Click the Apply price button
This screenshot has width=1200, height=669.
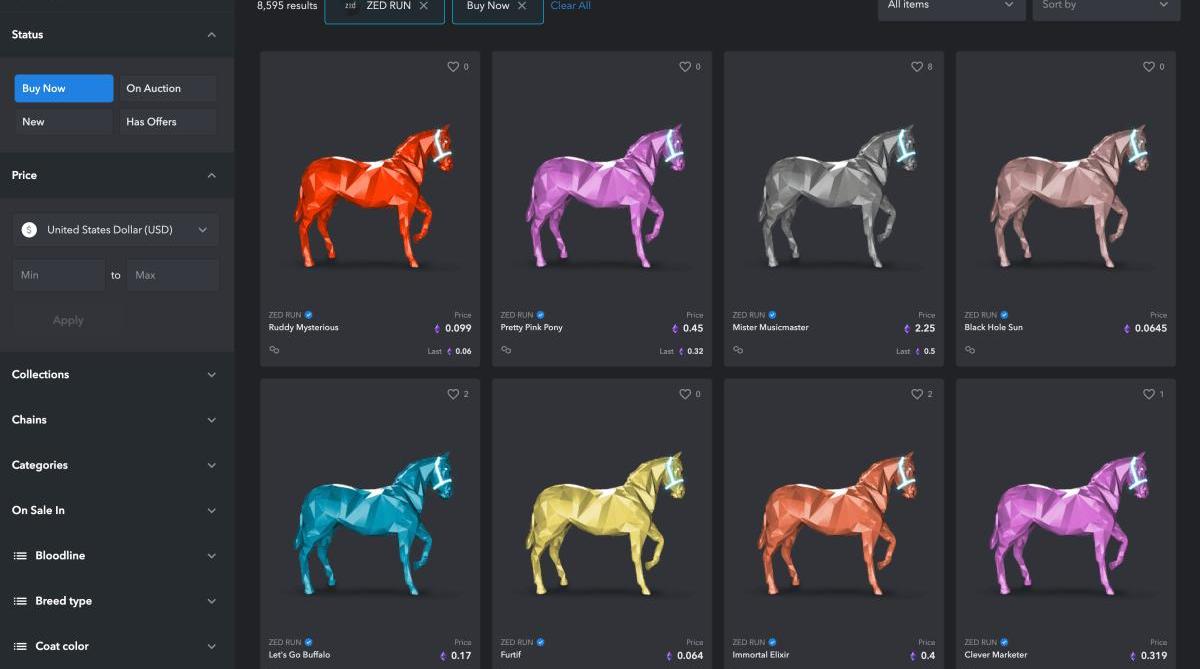click(x=68, y=320)
